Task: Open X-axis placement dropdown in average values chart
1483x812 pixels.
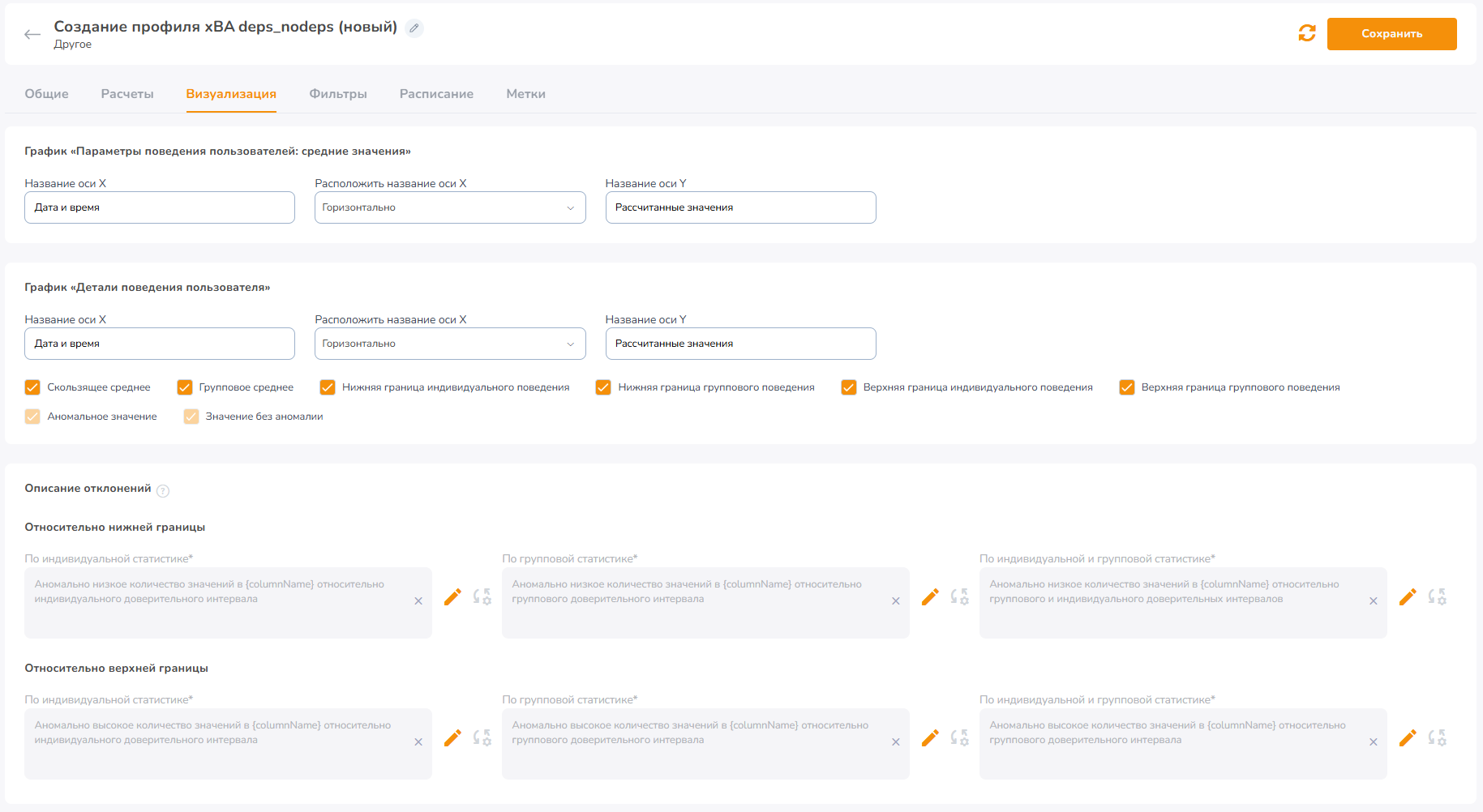Action: pos(450,207)
